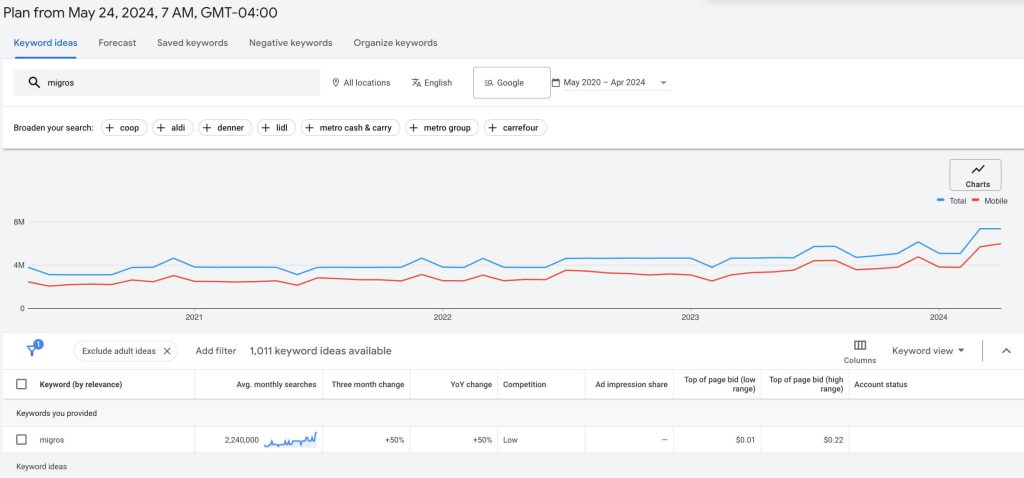Click the Low competition cell
Screen dimensions: 1024x478
[510, 440]
